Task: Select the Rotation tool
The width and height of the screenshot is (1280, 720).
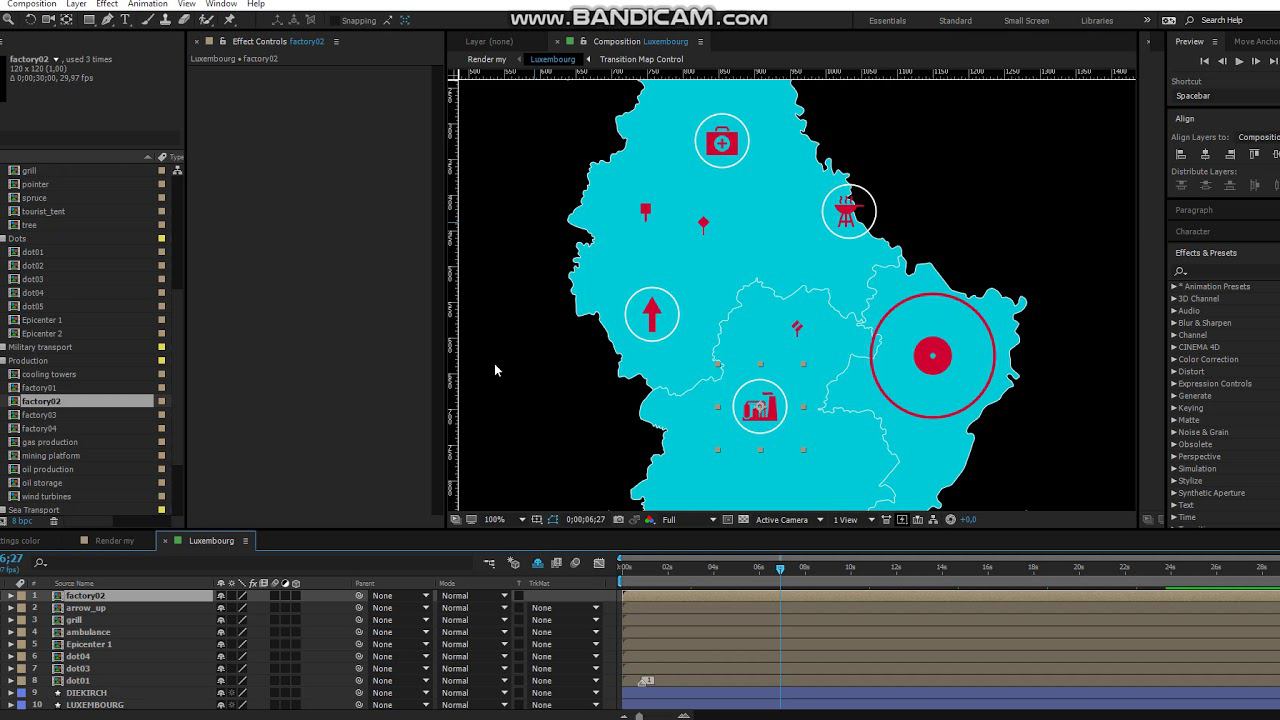Action: tap(30, 20)
